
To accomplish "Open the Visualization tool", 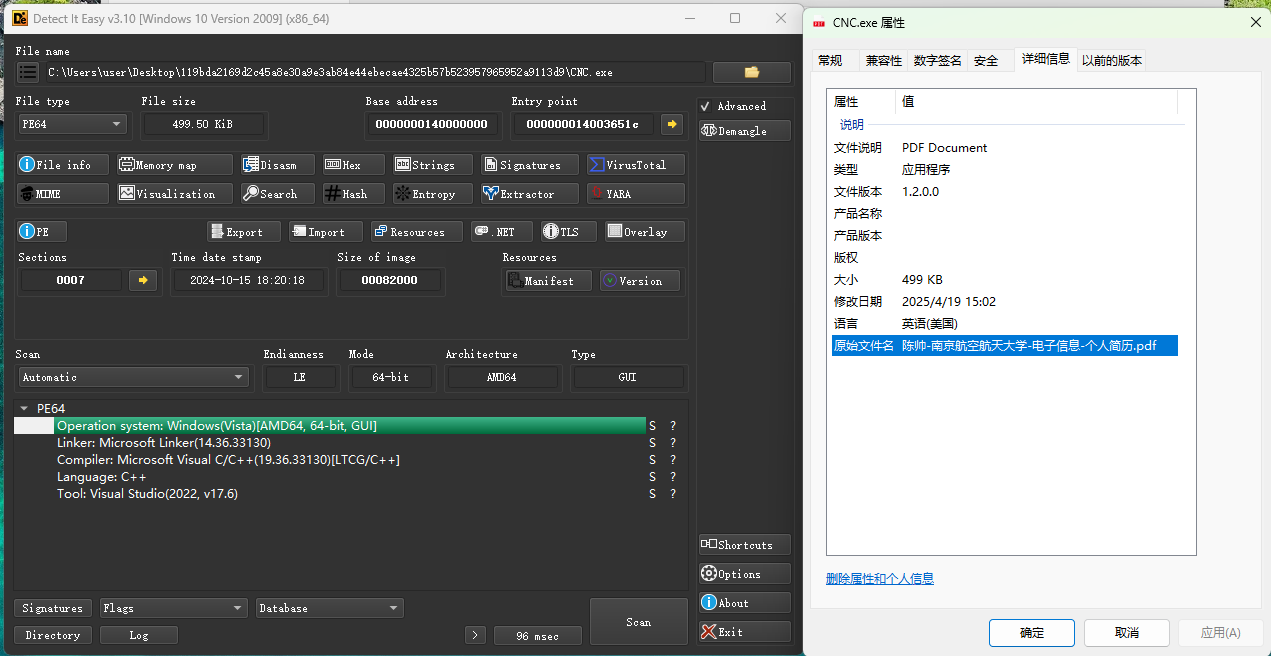I will [174, 194].
